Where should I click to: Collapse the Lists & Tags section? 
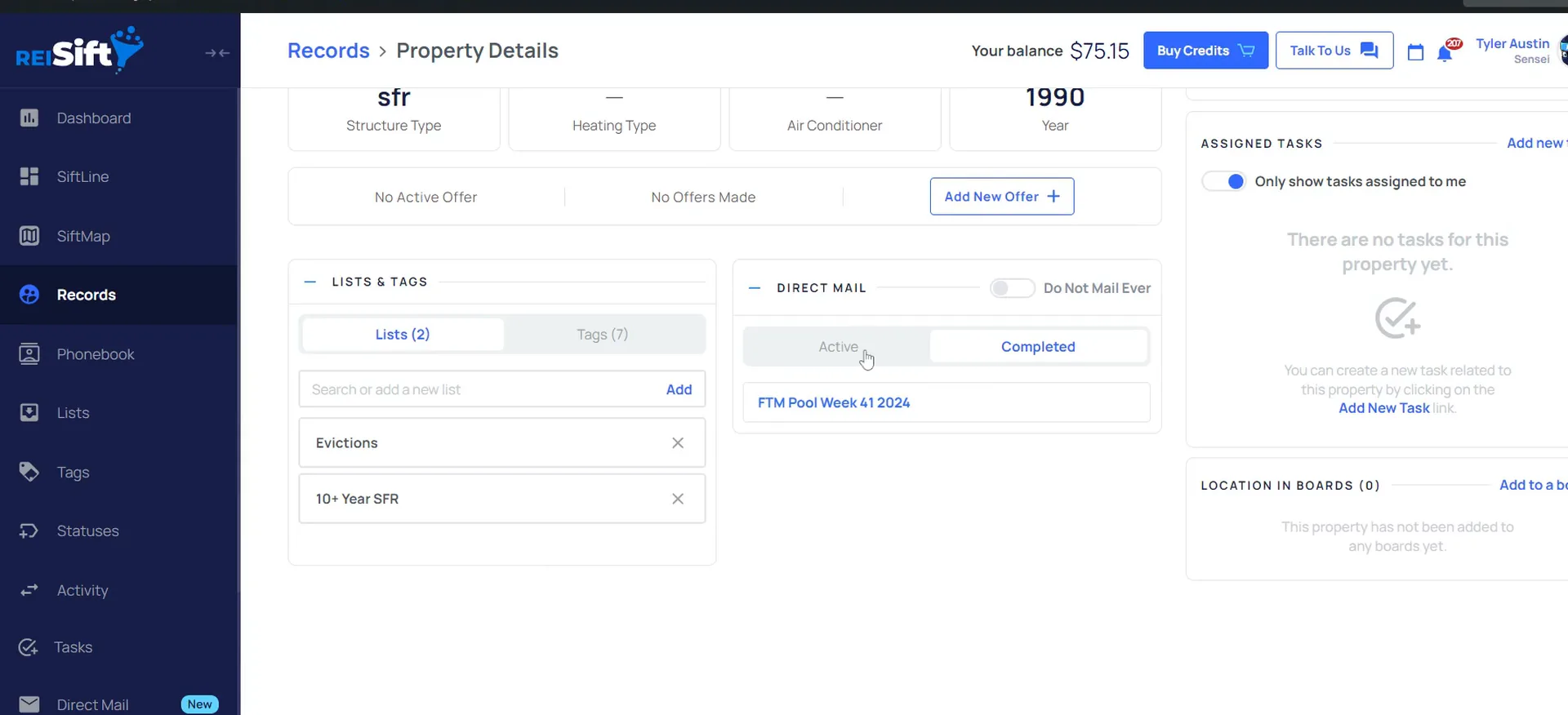310,282
